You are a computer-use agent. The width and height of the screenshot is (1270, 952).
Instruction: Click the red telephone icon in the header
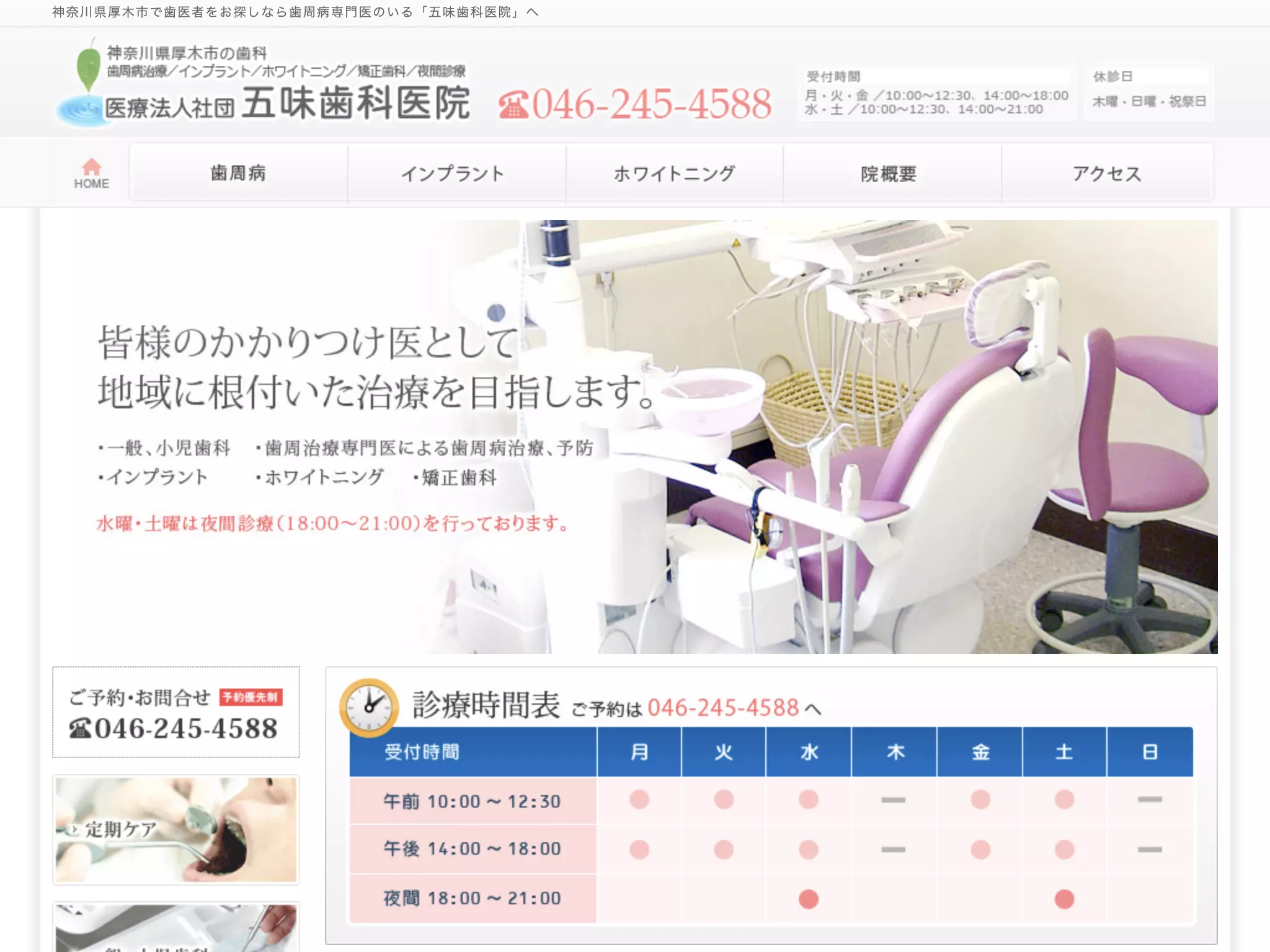point(513,104)
